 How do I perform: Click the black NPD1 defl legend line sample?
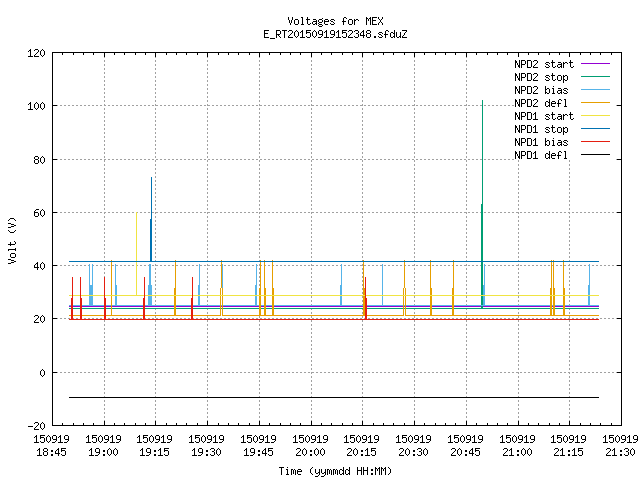click(x=596, y=155)
